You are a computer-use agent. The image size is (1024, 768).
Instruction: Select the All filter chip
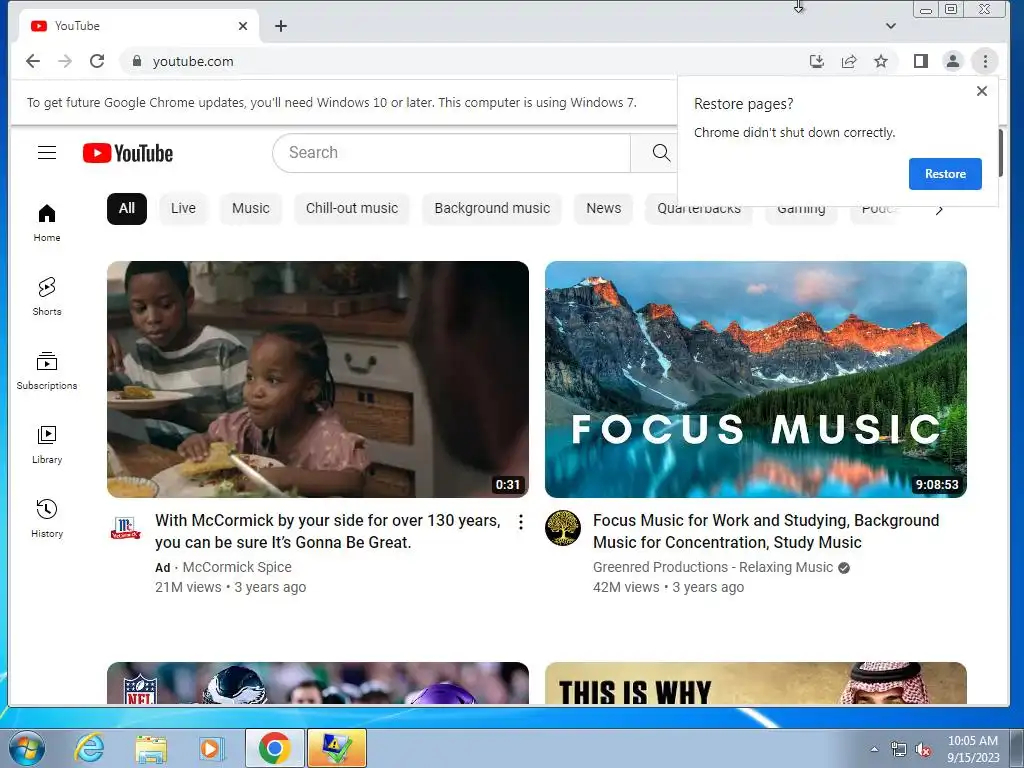pos(127,208)
